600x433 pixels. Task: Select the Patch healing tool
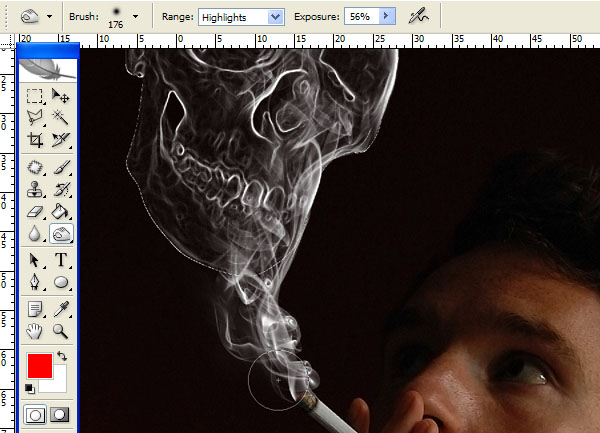tap(35, 167)
